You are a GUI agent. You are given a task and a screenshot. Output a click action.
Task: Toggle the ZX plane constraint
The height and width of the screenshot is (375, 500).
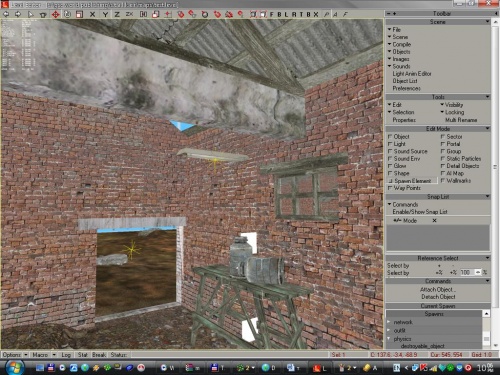click(x=129, y=14)
